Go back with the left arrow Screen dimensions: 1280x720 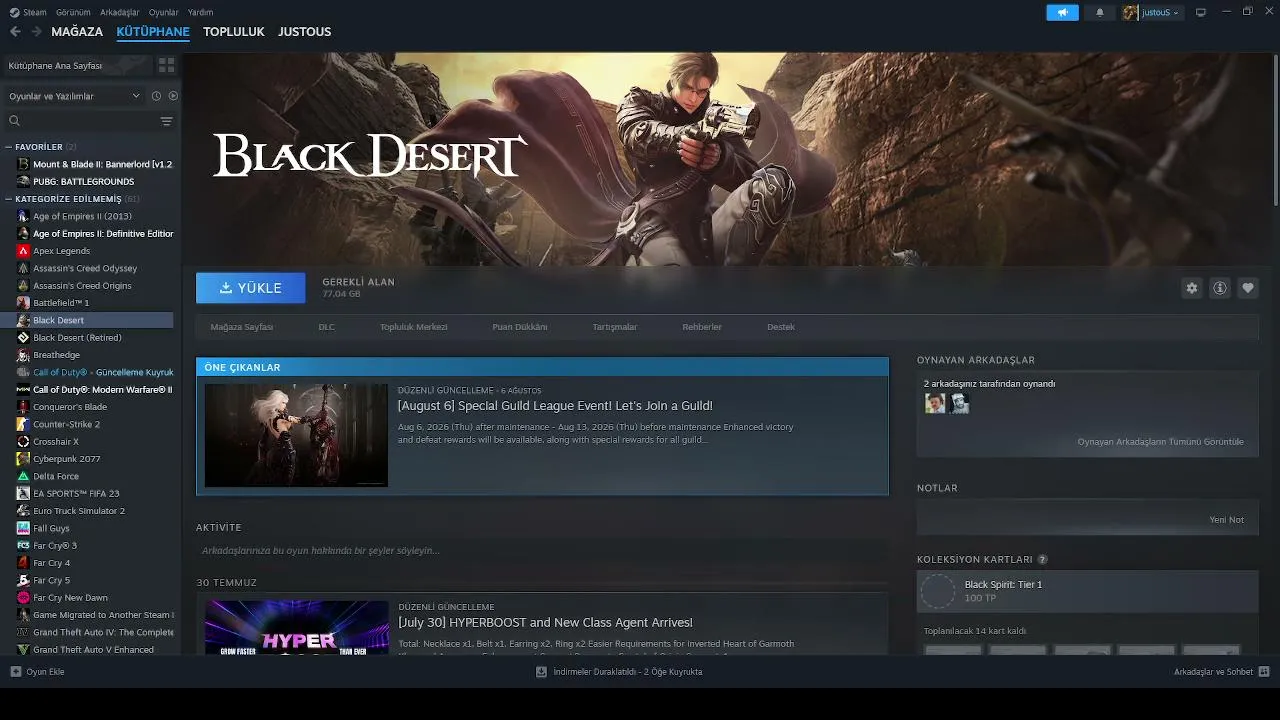click(15, 32)
